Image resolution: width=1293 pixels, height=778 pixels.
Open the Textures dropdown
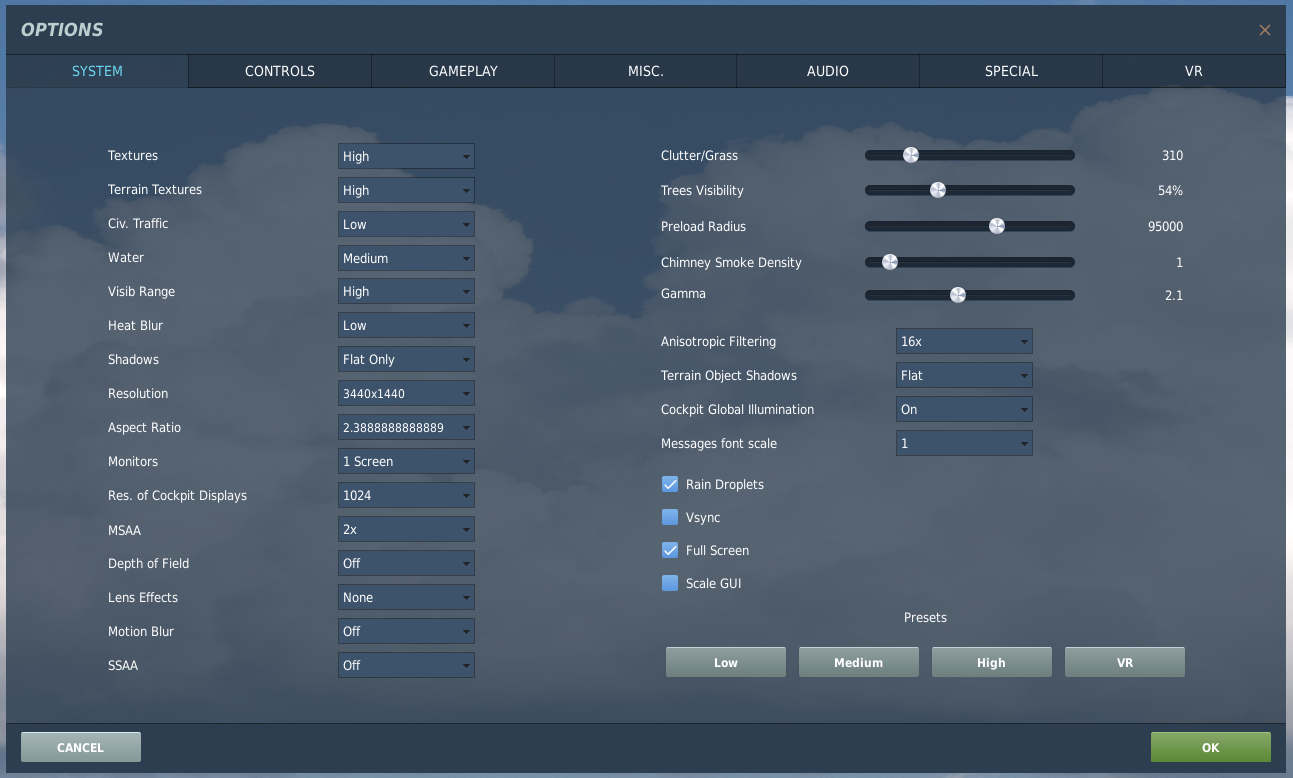coord(406,156)
